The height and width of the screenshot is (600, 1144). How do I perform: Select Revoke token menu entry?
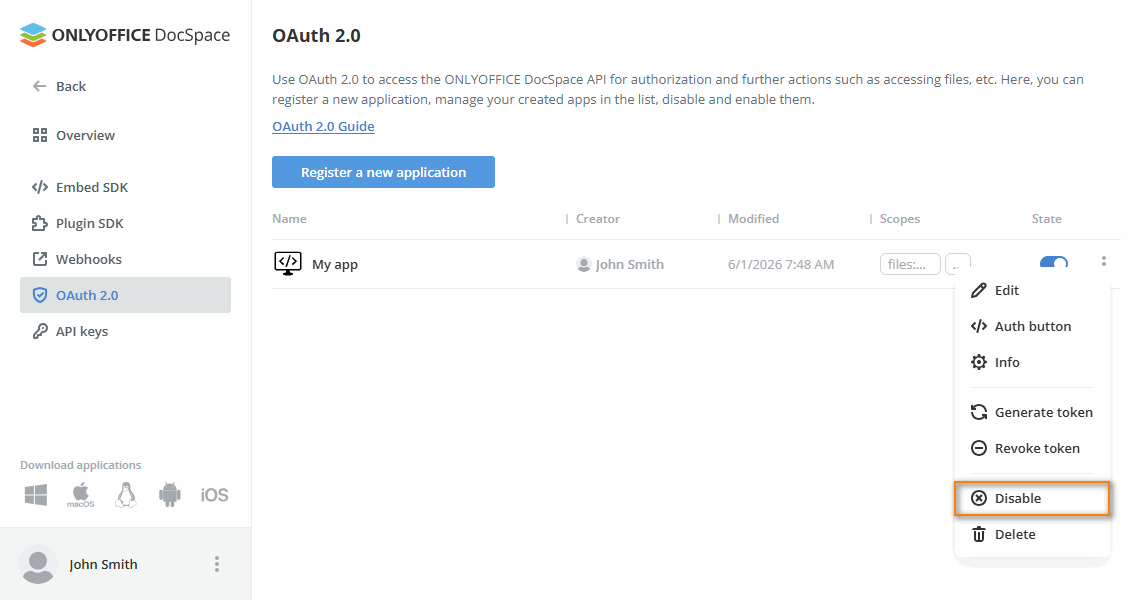coord(1032,448)
